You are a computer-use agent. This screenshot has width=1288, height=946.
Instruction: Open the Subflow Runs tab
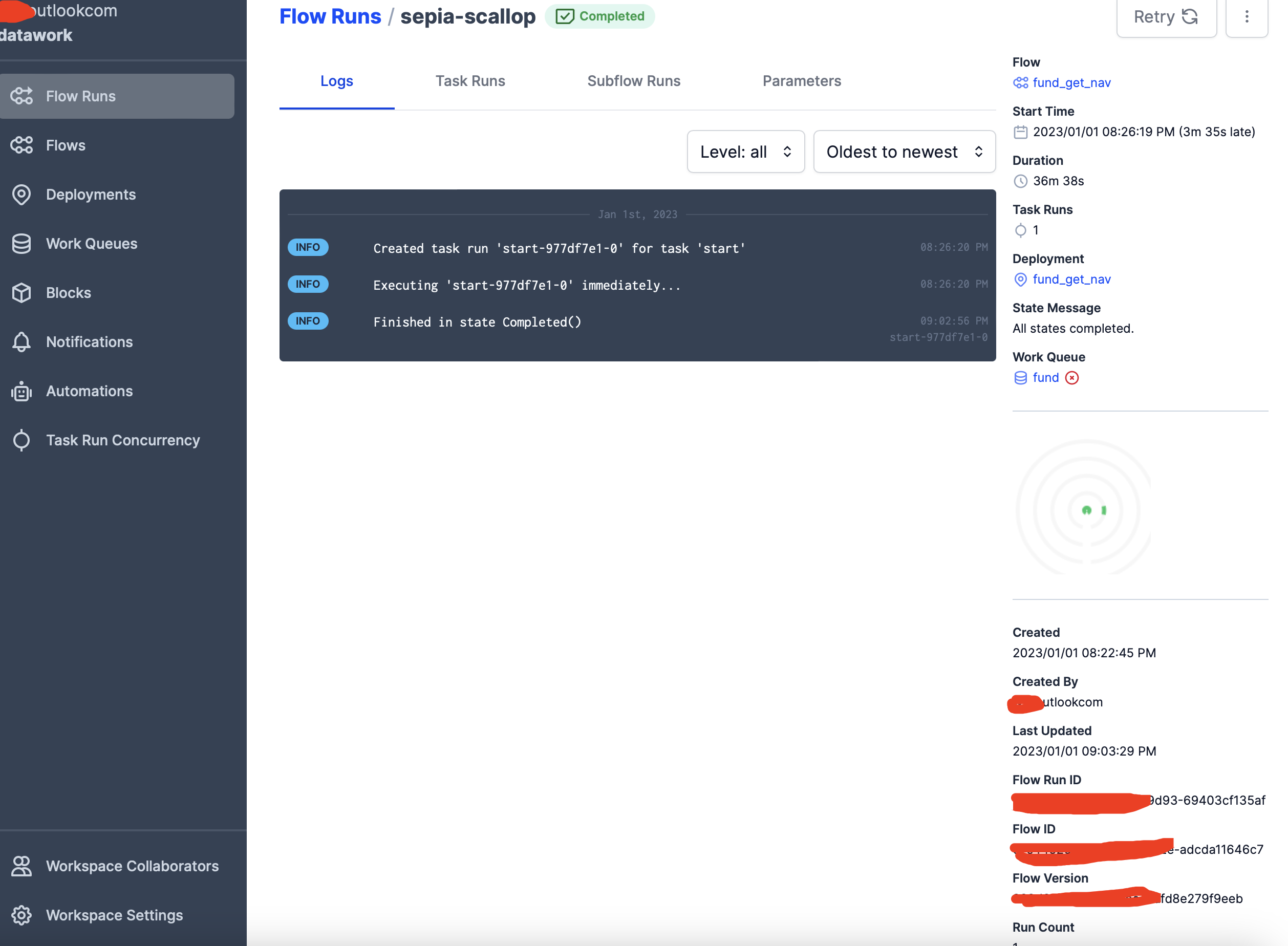coord(633,81)
